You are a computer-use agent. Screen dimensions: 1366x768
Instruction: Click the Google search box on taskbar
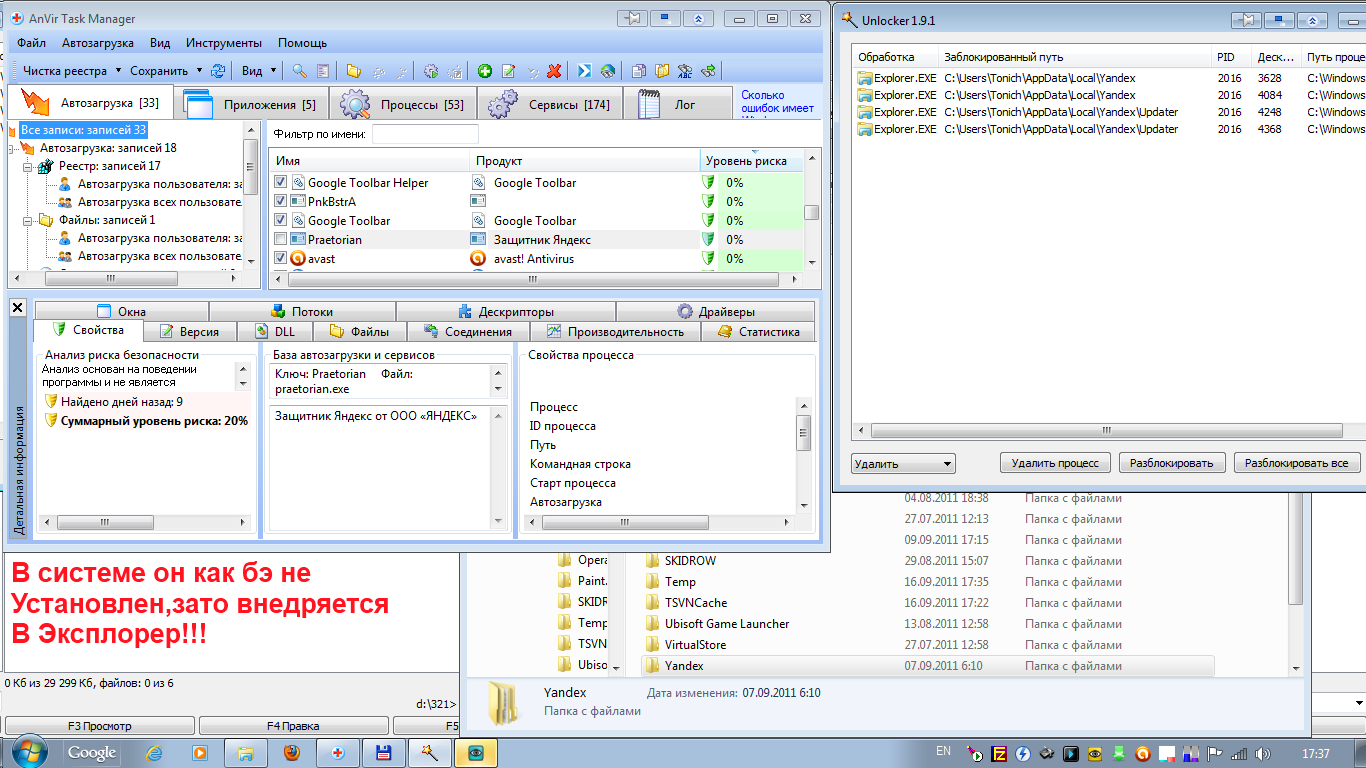92,753
